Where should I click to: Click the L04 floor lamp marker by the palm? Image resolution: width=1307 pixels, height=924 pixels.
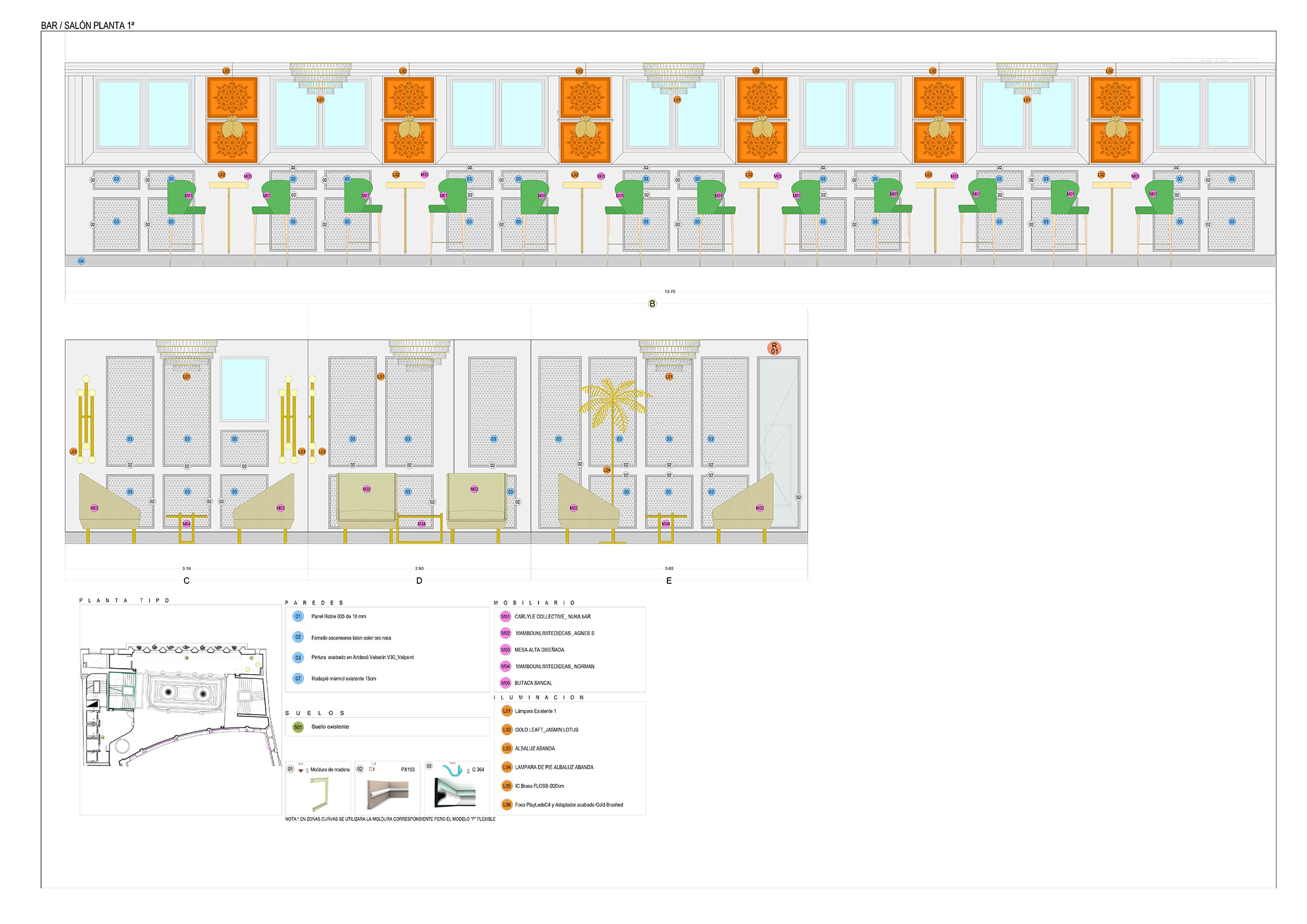pyautogui.click(x=607, y=470)
